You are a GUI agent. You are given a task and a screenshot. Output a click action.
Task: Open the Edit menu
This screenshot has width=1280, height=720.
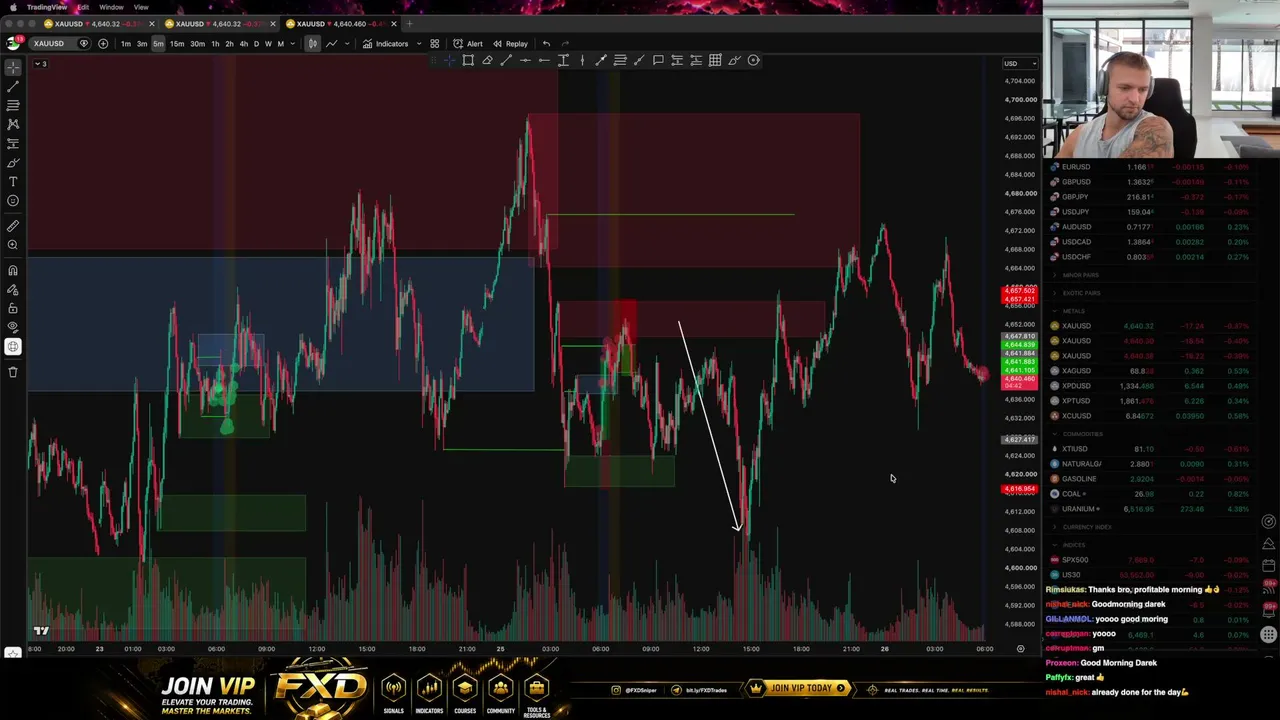pos(83,7)
